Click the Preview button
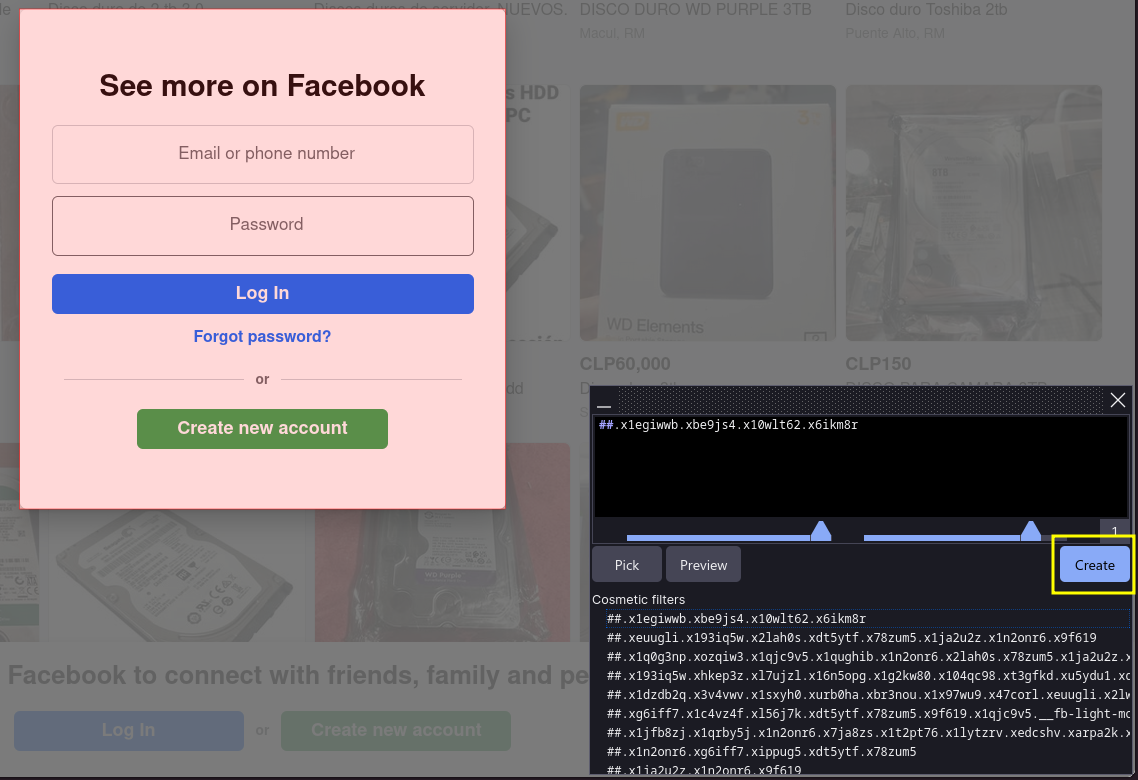Image resolution: width=1138 pixels, height=780 pixels. click(703, 565)
